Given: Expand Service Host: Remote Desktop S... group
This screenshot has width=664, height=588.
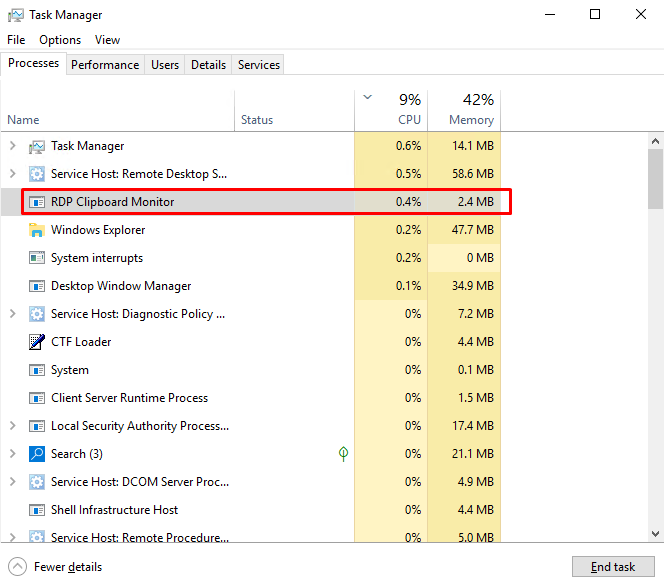Looking at the screenshot, I should (x=13, y=174).
